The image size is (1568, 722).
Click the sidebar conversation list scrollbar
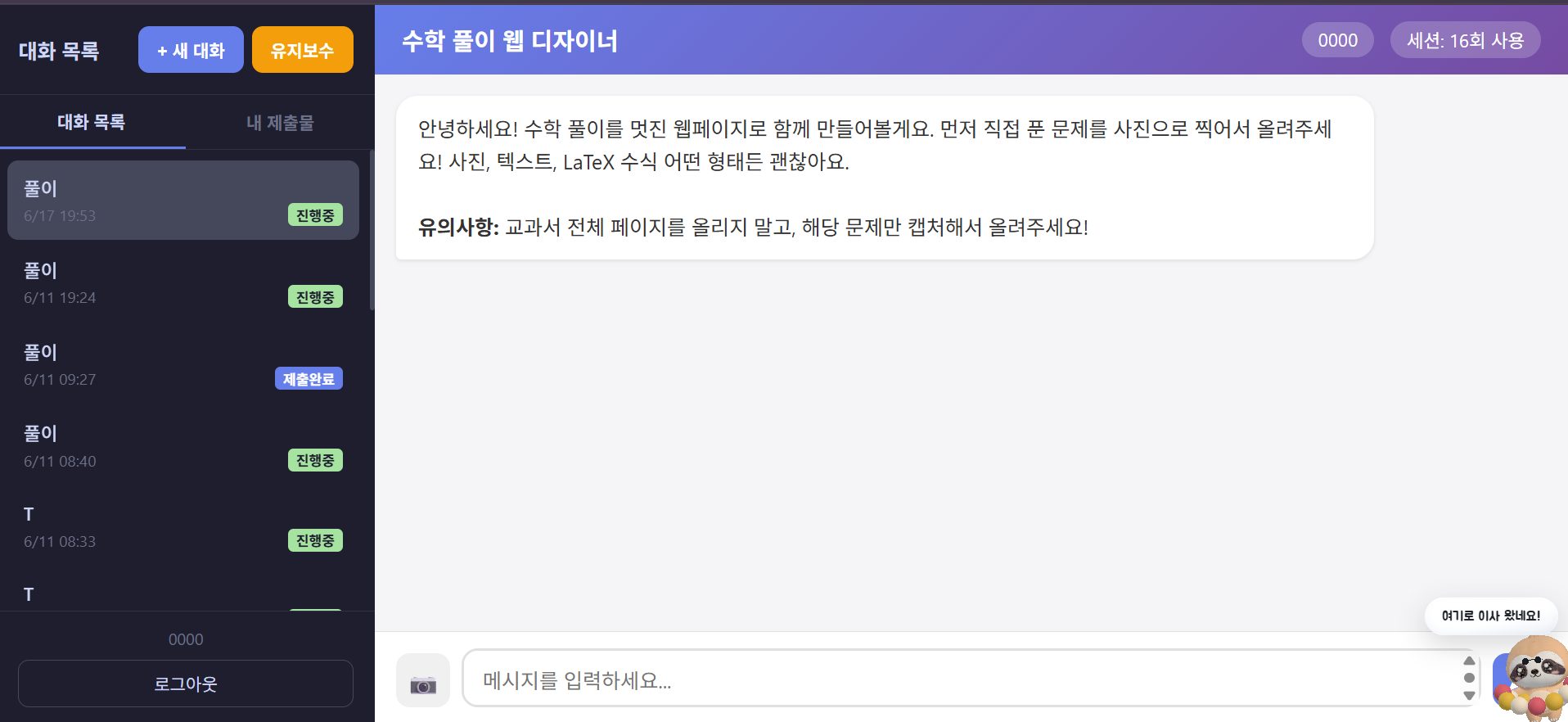372,229
